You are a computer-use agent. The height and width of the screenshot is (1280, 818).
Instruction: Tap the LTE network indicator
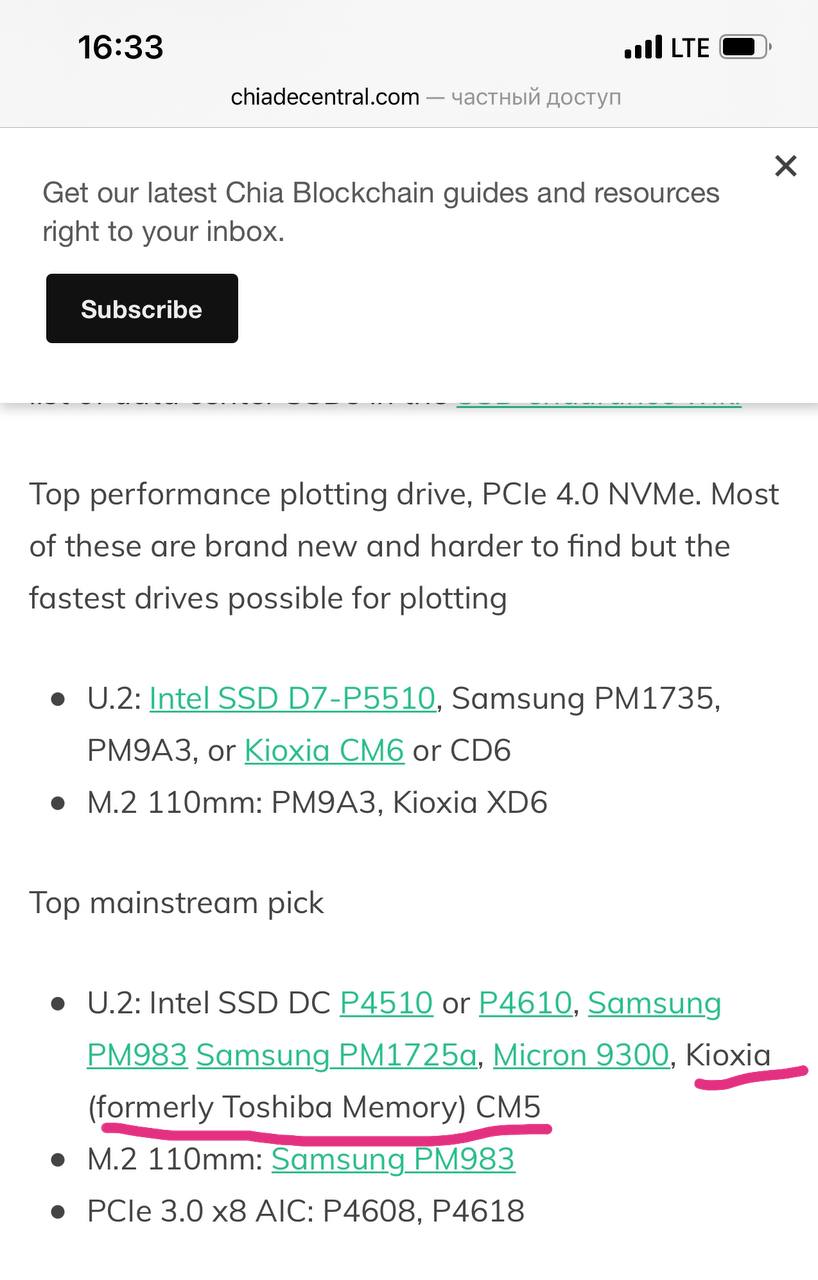coord(690,47)
